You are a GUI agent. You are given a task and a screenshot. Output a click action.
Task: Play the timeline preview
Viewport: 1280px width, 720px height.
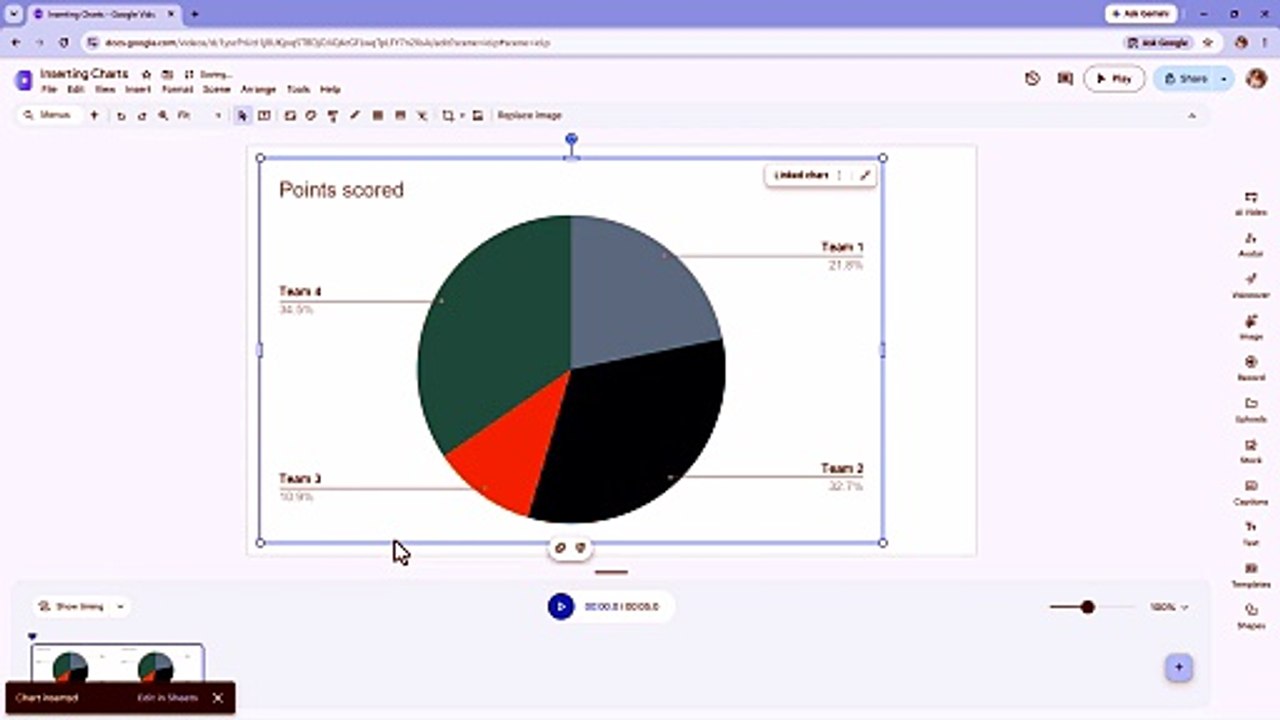561,606
